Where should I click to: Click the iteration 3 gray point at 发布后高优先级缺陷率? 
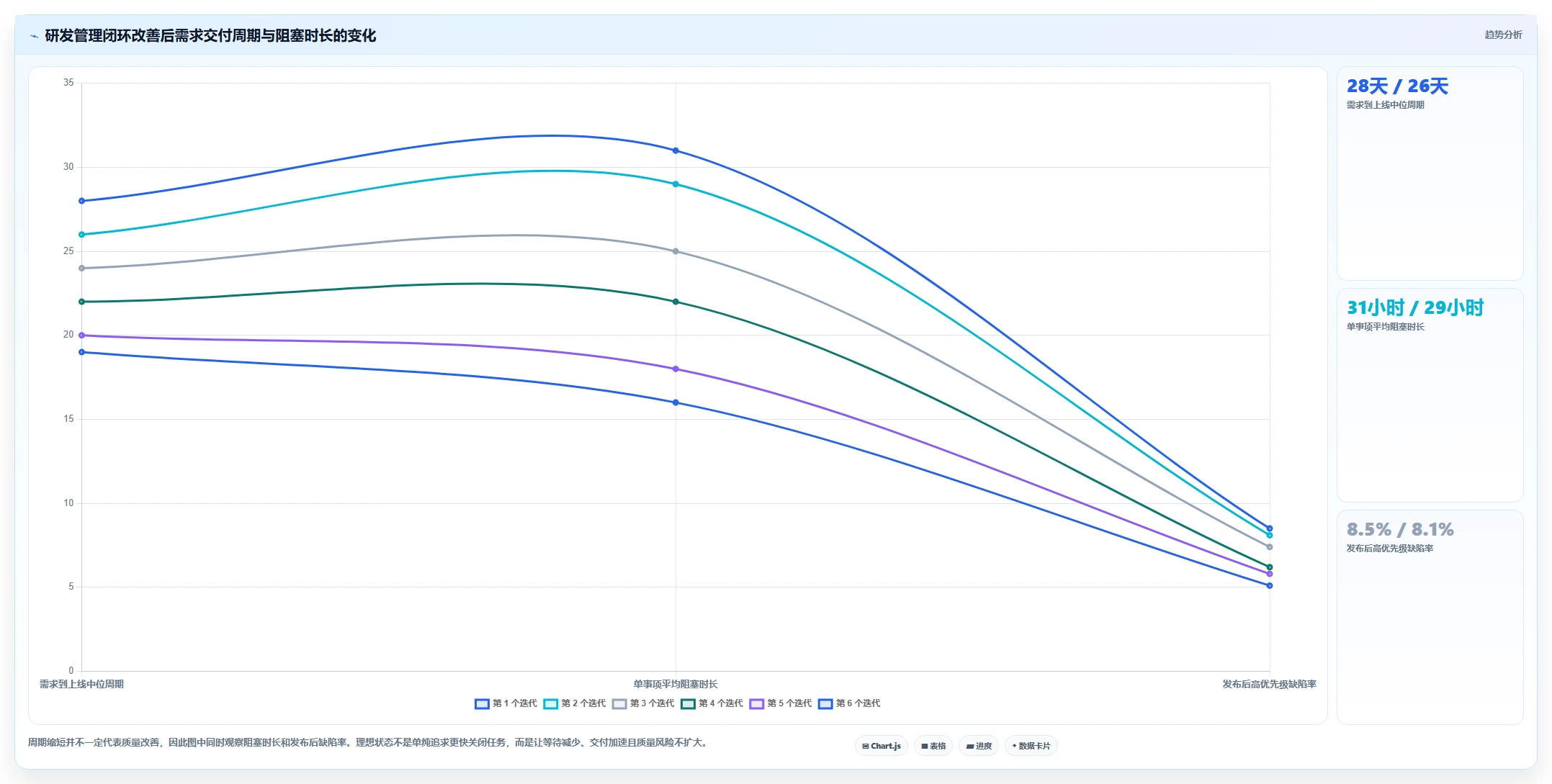(1270, 547)
